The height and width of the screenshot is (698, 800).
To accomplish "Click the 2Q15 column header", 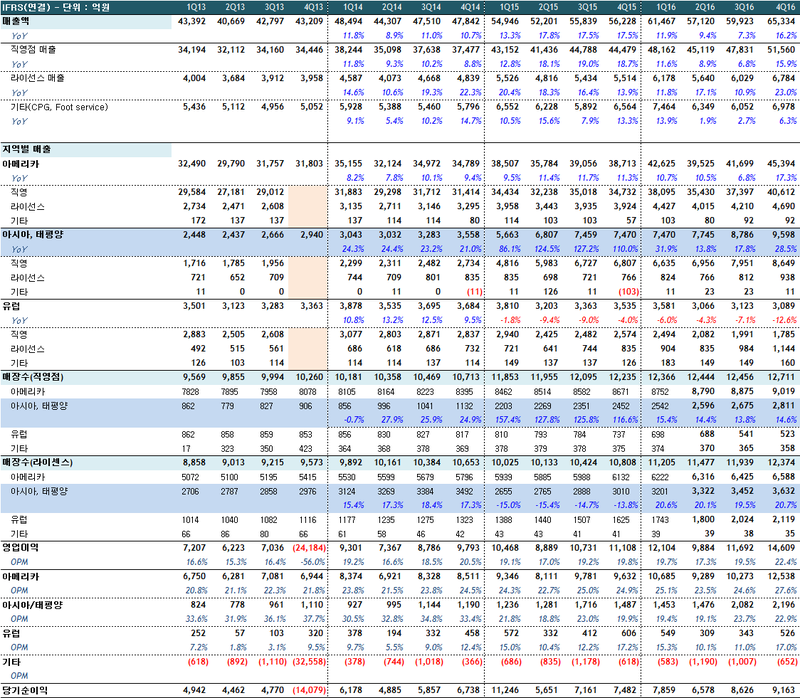I will pyautogui.click(x=548, y=7).
